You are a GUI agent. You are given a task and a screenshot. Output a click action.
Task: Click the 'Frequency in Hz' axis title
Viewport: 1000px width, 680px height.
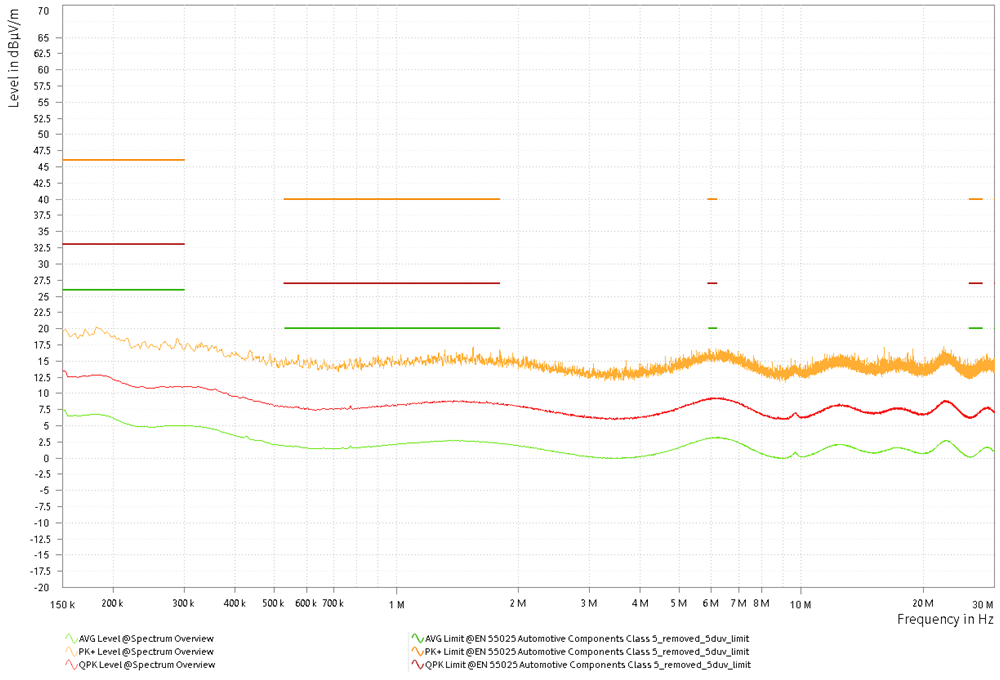coord(944,620)
